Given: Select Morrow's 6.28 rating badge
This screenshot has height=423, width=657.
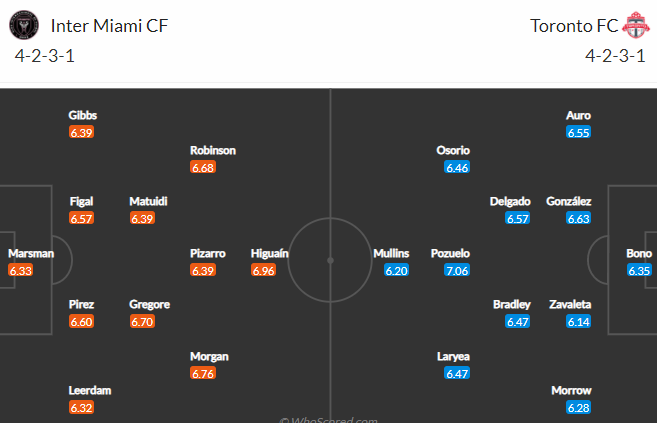Looking at the screenshot, I should point(578,408).
